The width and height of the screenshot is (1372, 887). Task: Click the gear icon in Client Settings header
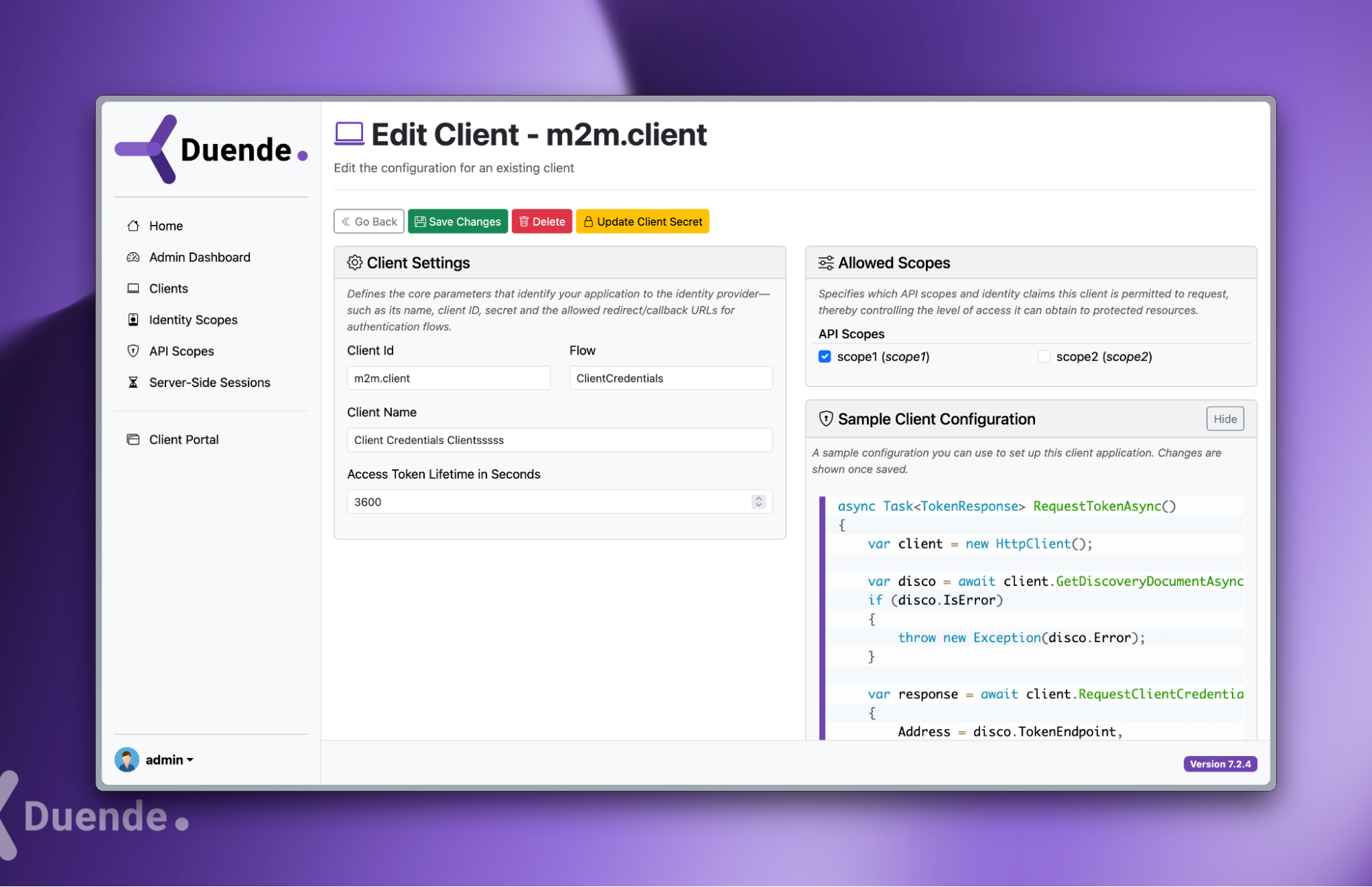(355, 263)
